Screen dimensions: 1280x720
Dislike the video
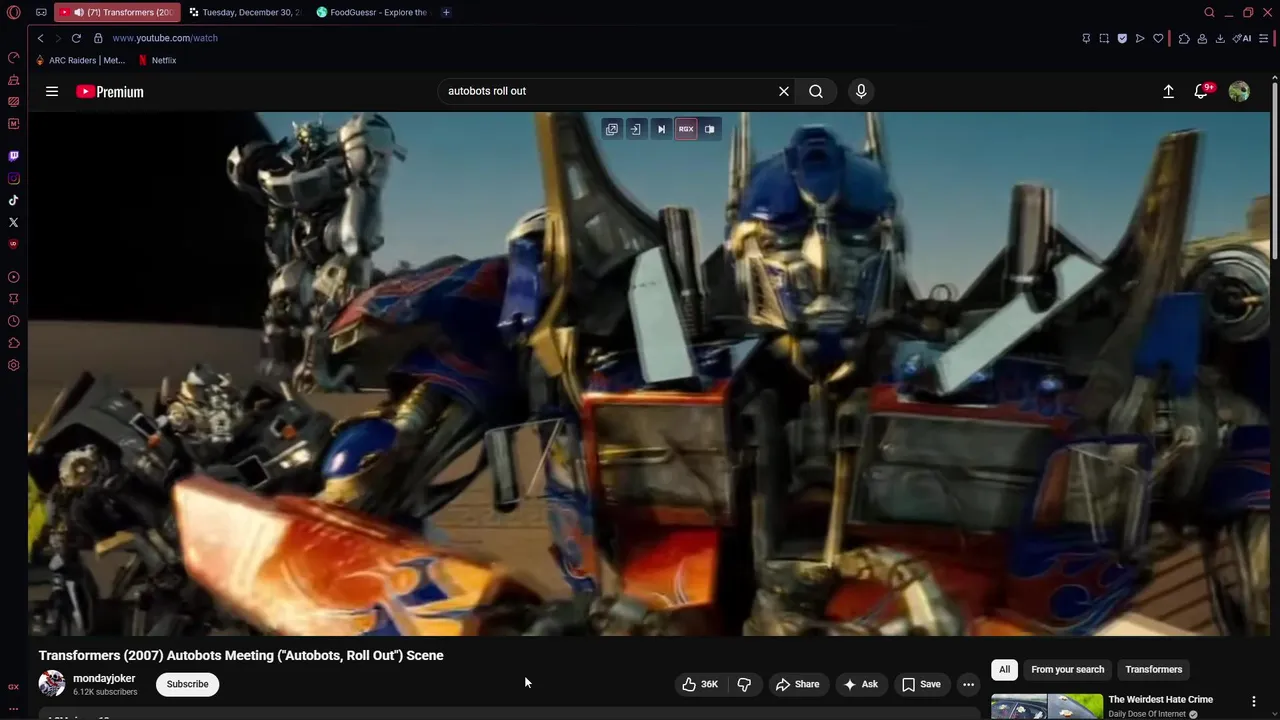pyautogui.click(x=744, y=684)
